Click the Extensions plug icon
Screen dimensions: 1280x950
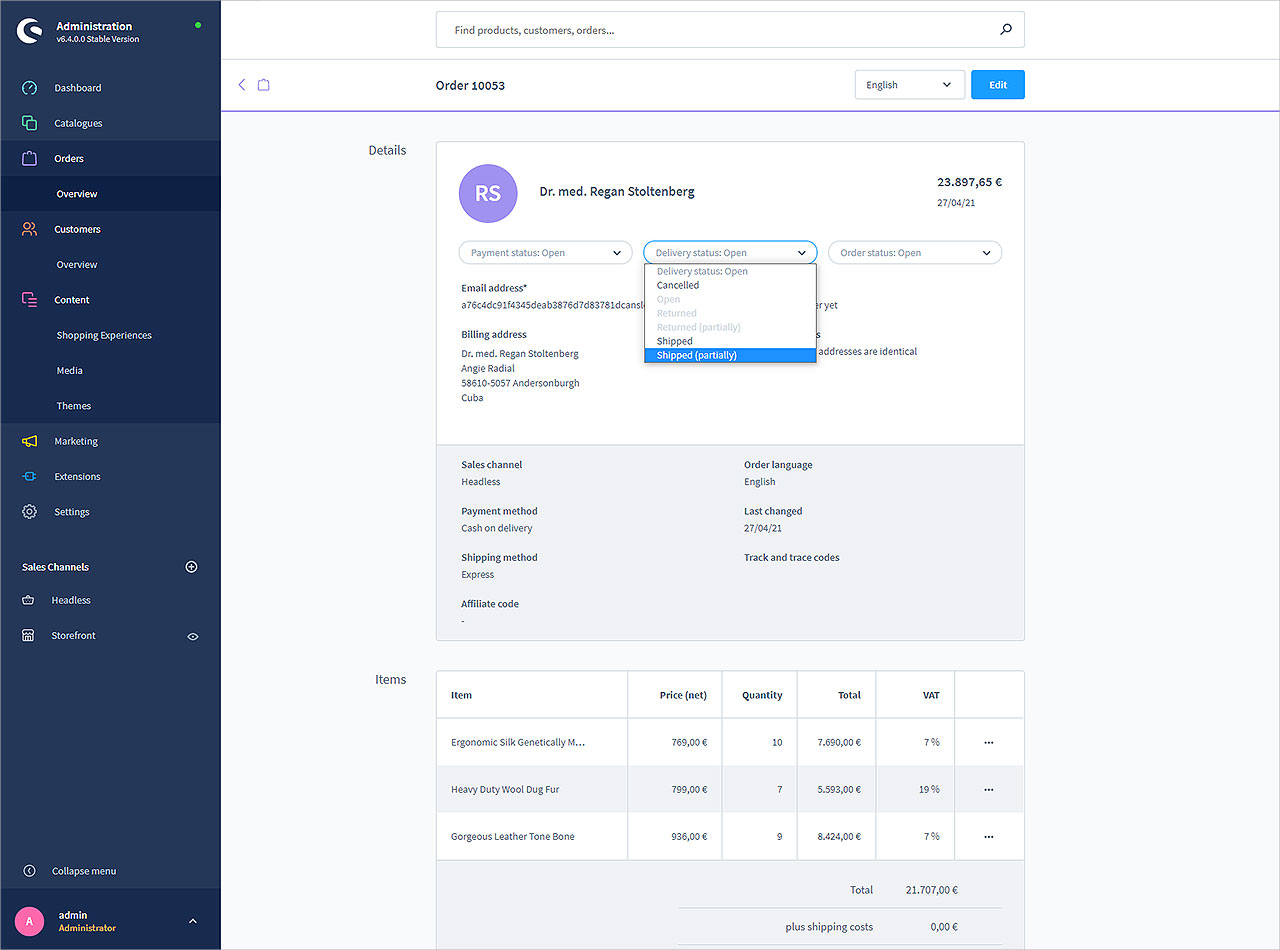(30, 477)
